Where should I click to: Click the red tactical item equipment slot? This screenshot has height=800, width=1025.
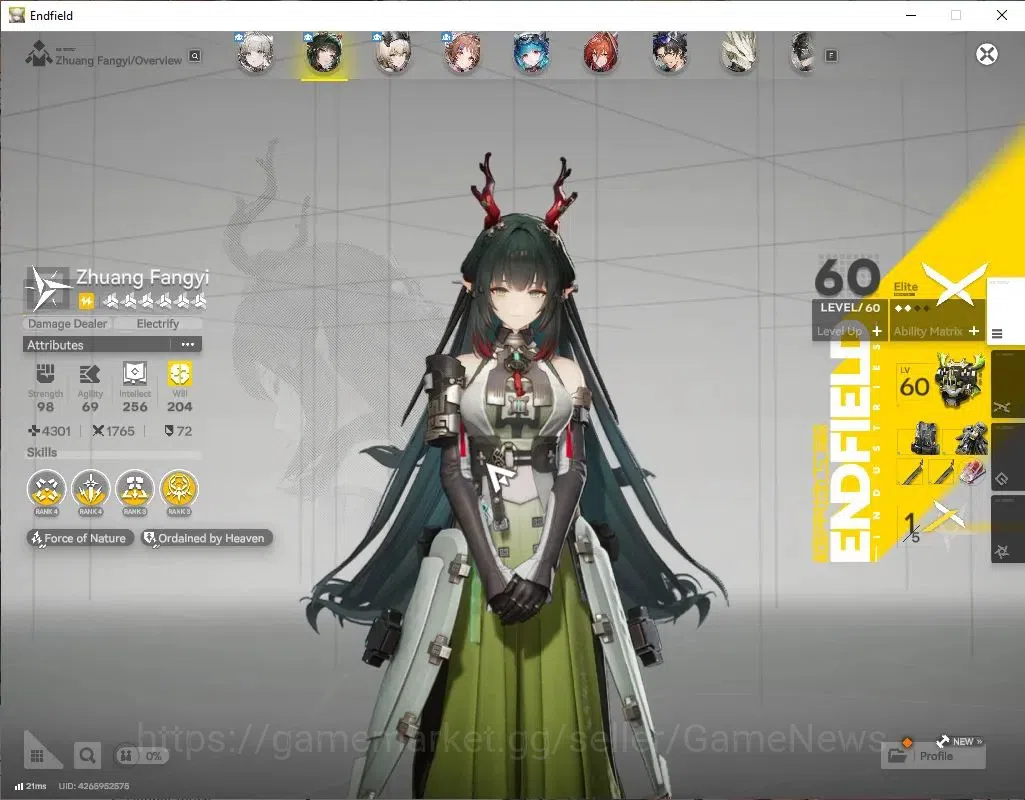(x=972, y=471)
